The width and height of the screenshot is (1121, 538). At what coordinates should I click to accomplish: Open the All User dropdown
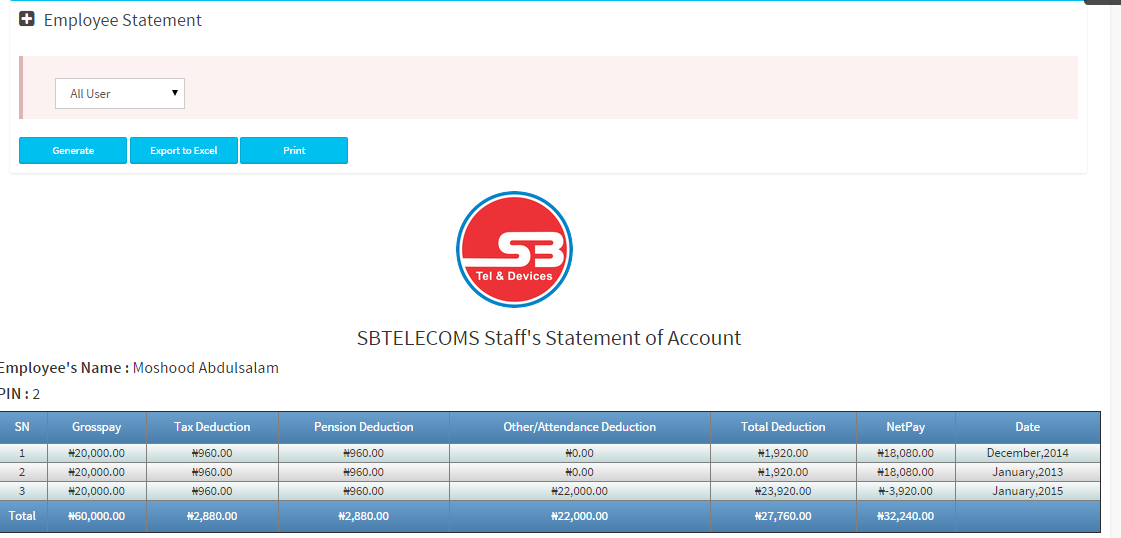point(120,94)
